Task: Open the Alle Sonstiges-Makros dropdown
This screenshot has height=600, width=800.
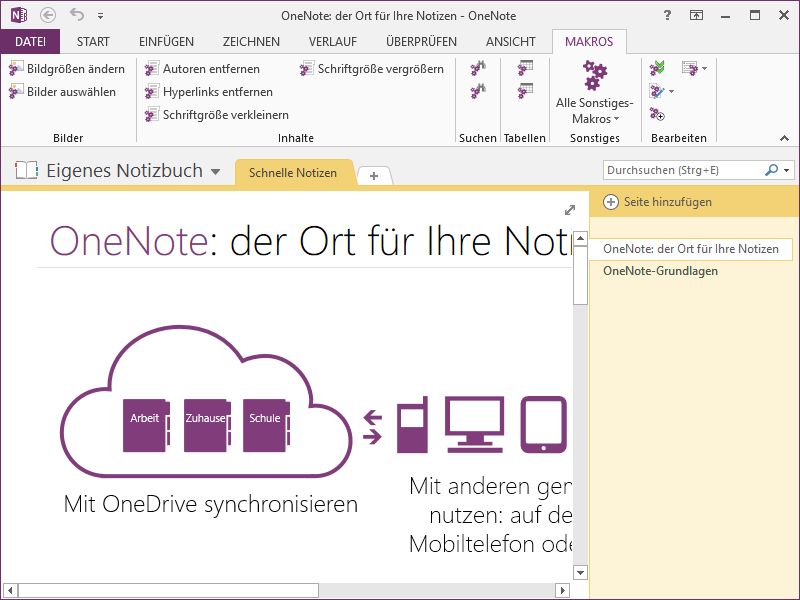Action: 595,92
